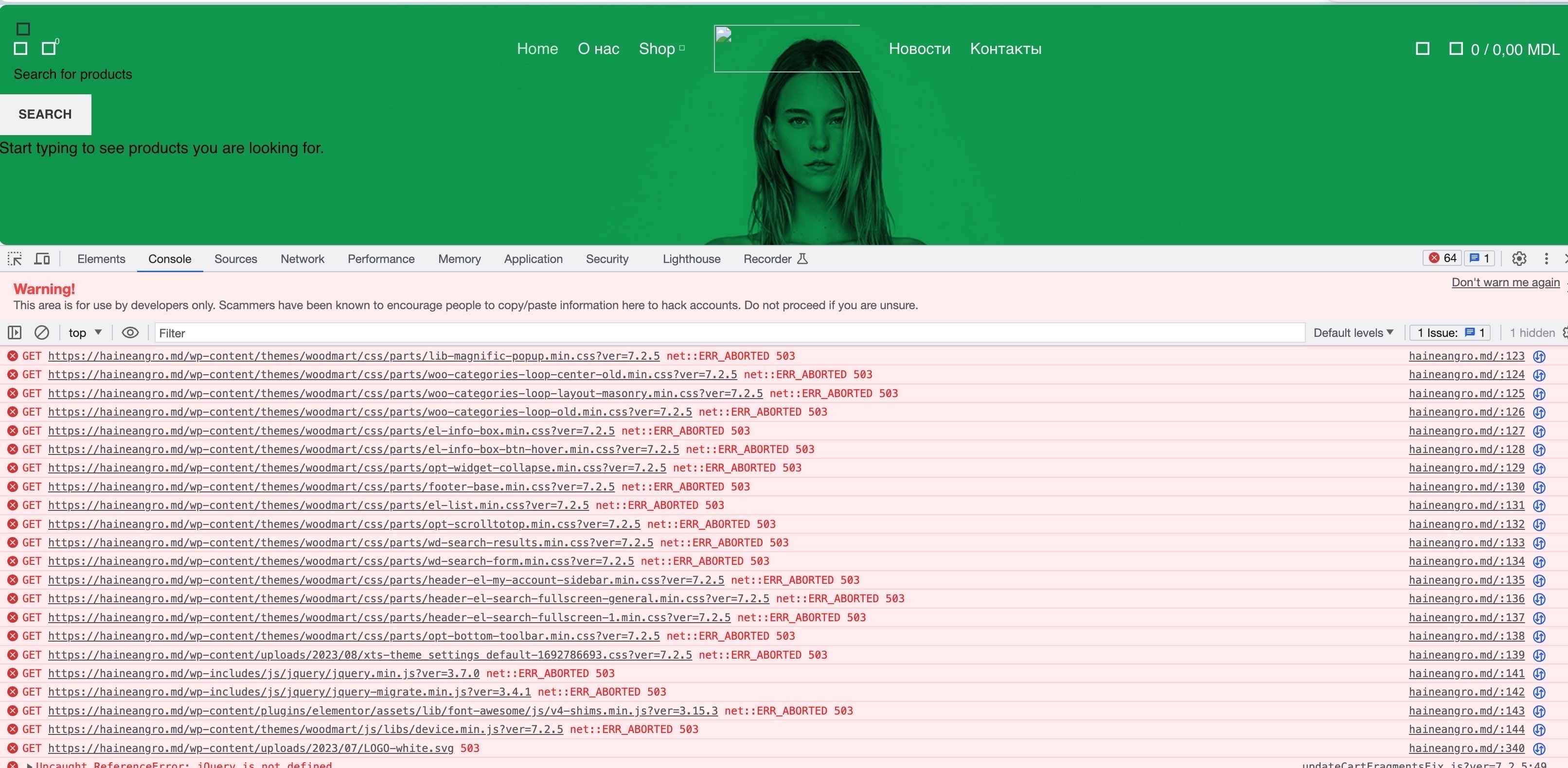
Task: Open the Lighthouse tab
Action: [x=691, y=259]
